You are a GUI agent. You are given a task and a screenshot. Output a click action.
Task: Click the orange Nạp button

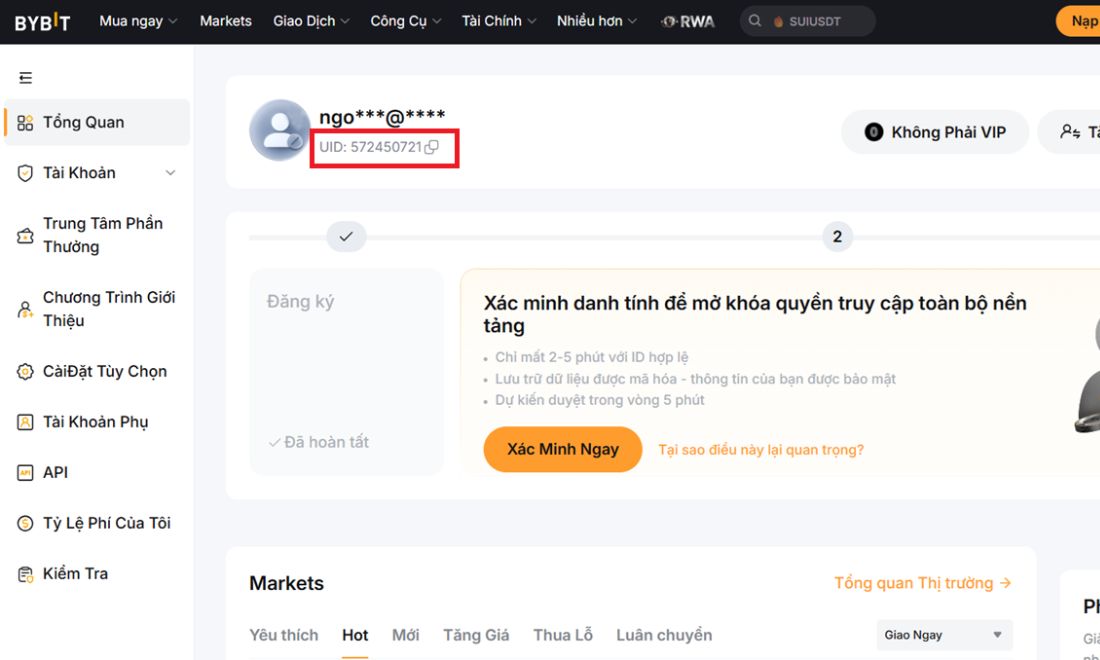point(1079,21)
